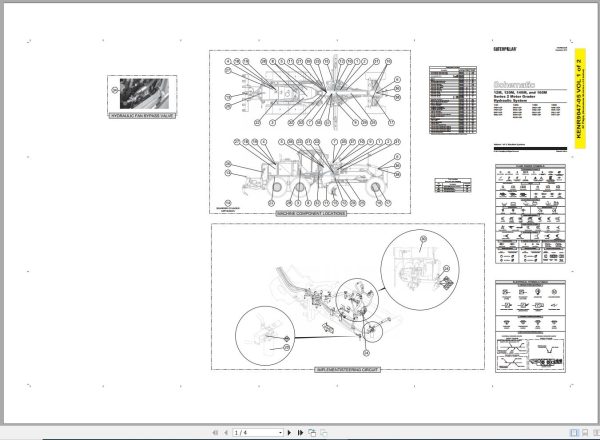This screenshot has height=440, width=600.
Task: Go to the previous view
Action: point(312,433)
